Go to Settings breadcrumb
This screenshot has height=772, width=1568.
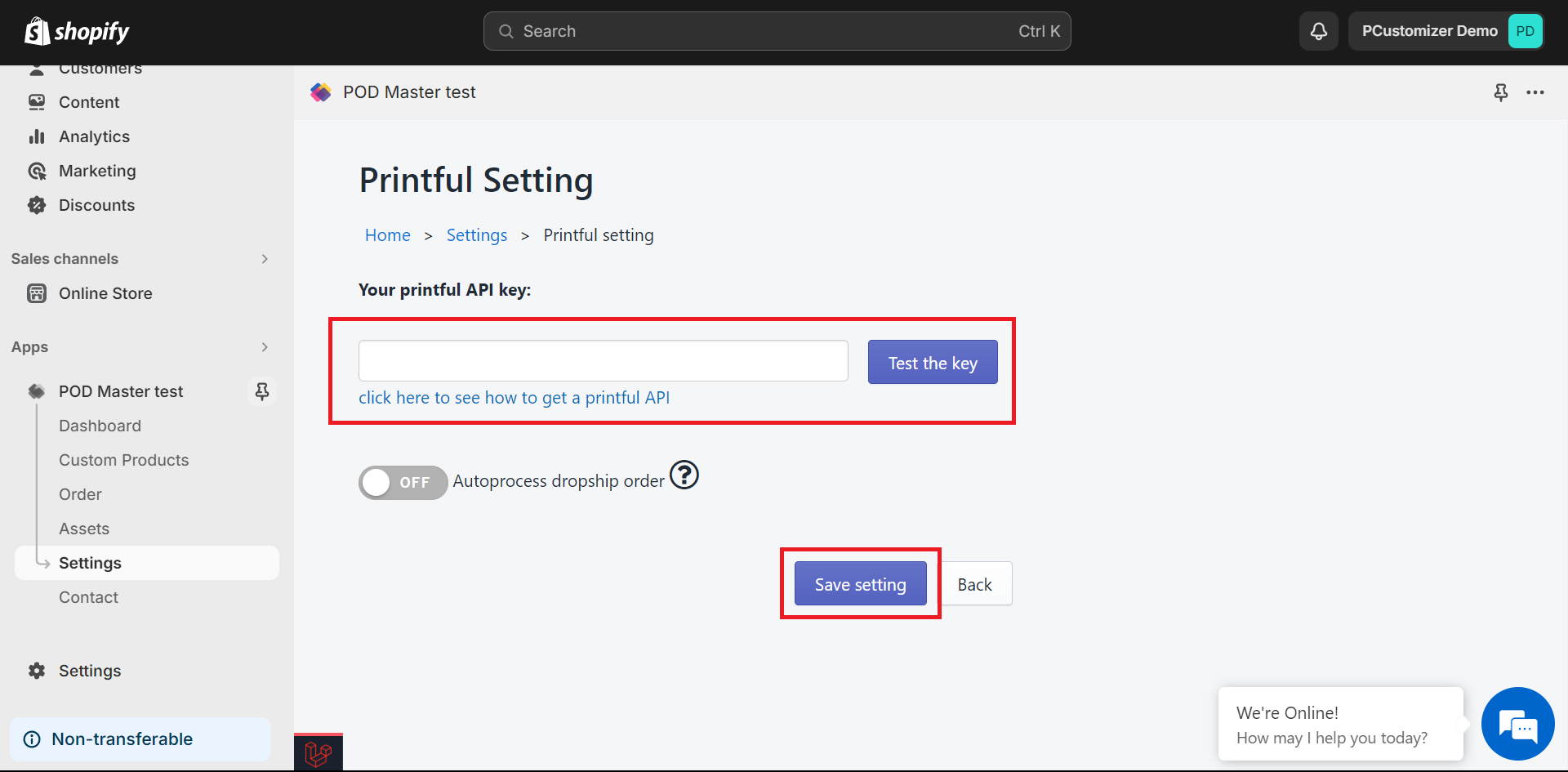[477, 235]
